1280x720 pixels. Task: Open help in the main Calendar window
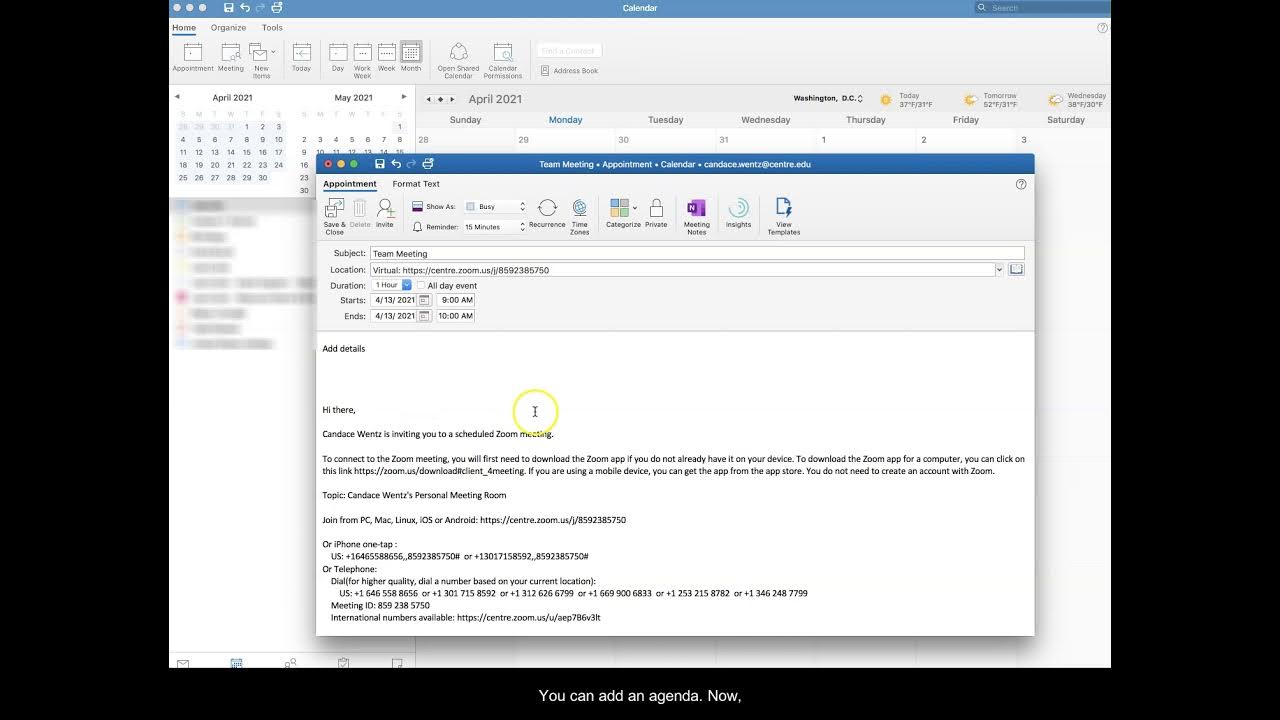(1103, 28)
